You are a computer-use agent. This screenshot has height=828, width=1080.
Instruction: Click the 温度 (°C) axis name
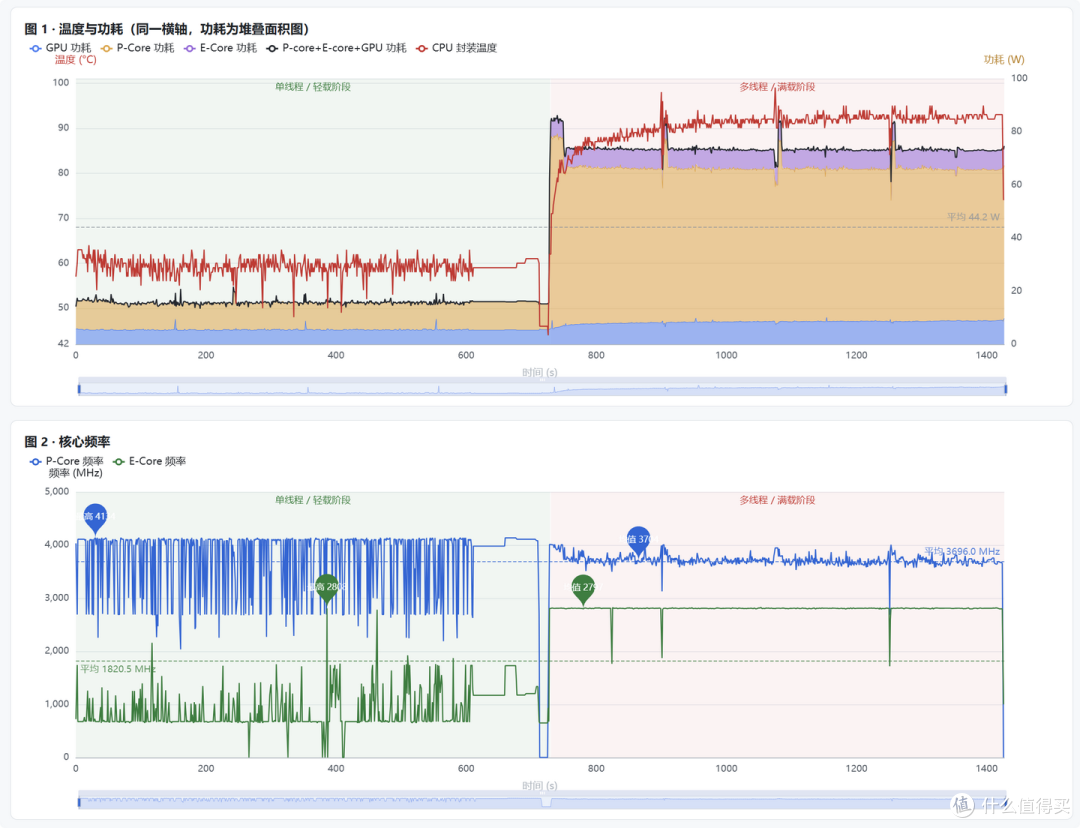76,60
